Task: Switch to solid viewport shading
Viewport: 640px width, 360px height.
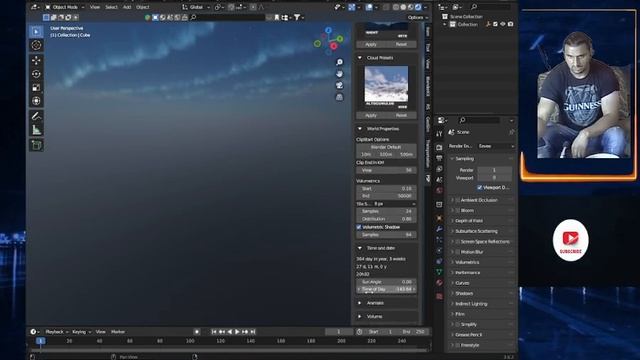Action: [403, 7]
